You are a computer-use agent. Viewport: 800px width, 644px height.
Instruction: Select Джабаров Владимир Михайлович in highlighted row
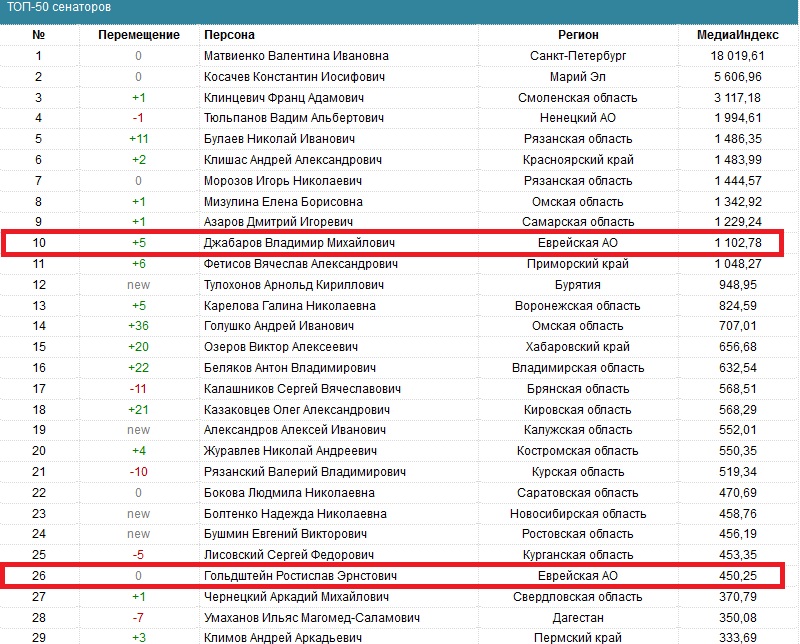[298, 243]
